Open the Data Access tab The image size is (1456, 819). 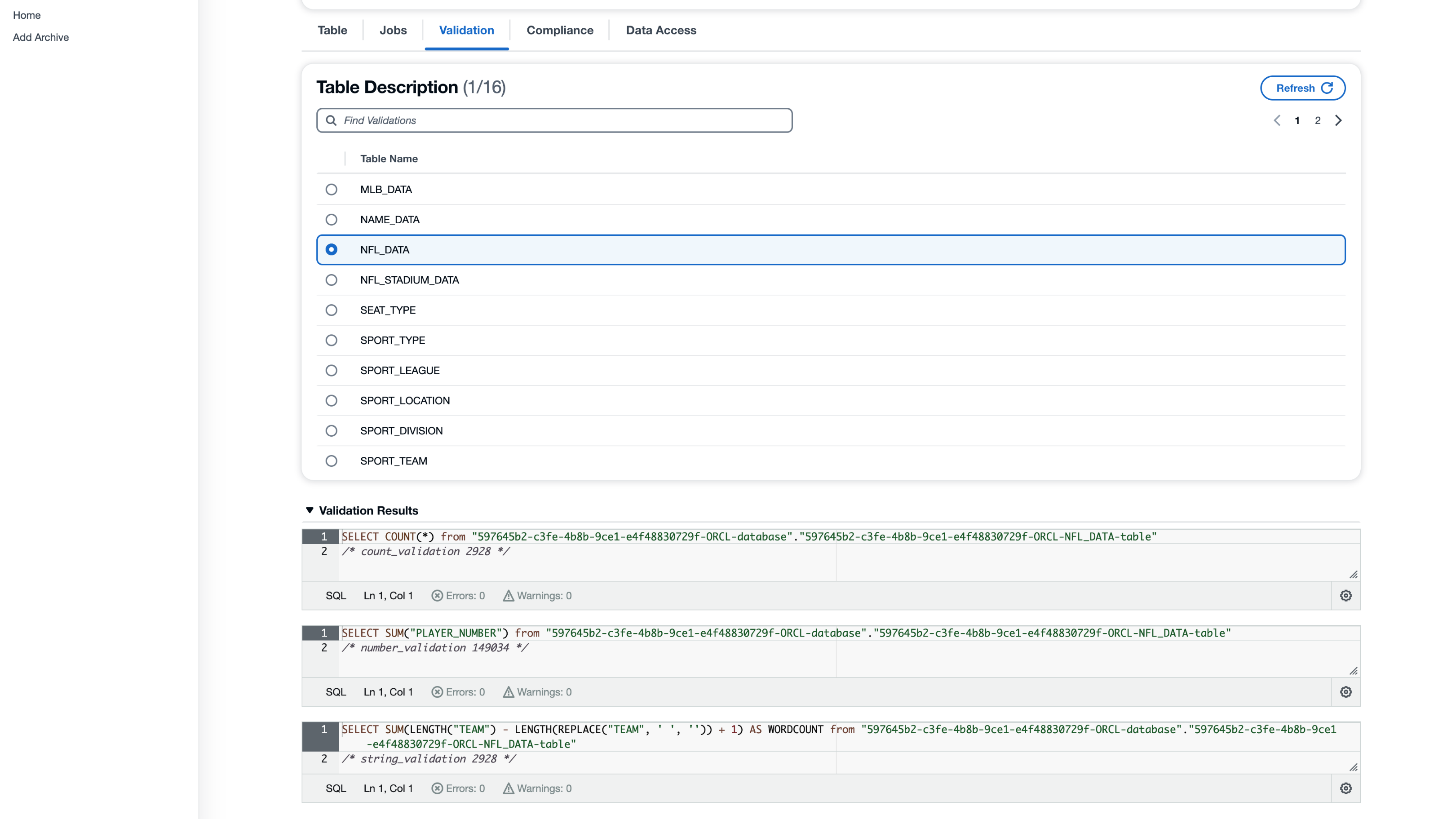(x=661, y=31)
